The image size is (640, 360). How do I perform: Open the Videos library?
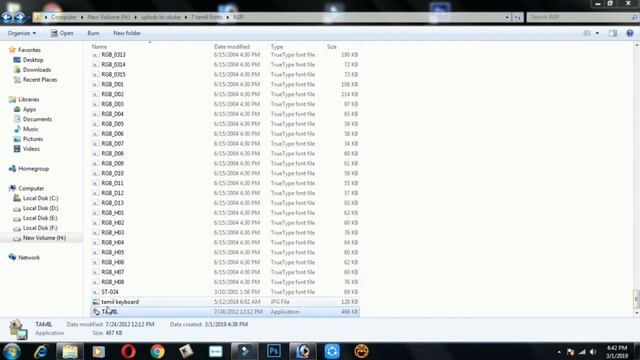(x=31, y=149)
